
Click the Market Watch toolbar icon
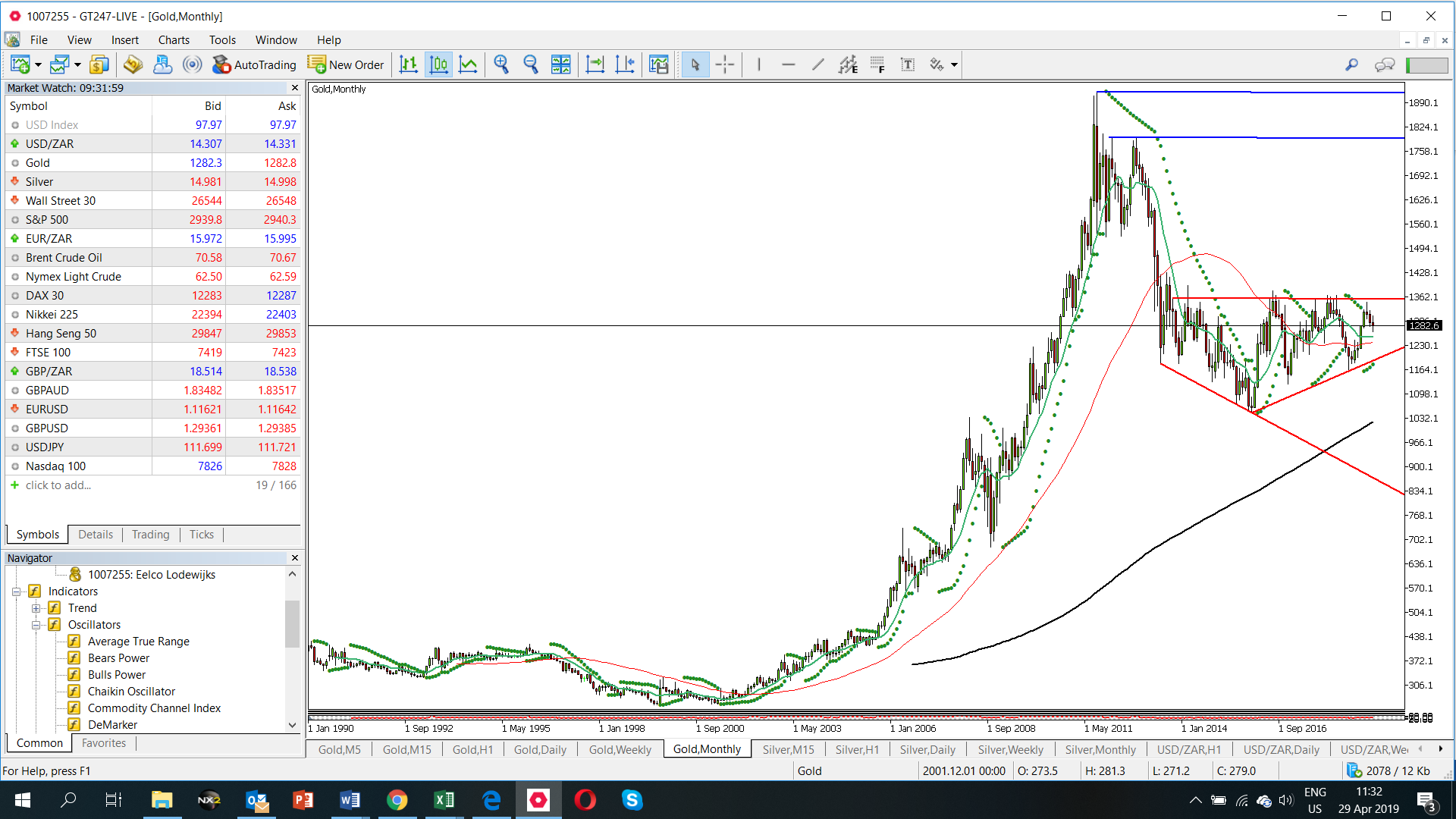point(133,64)
